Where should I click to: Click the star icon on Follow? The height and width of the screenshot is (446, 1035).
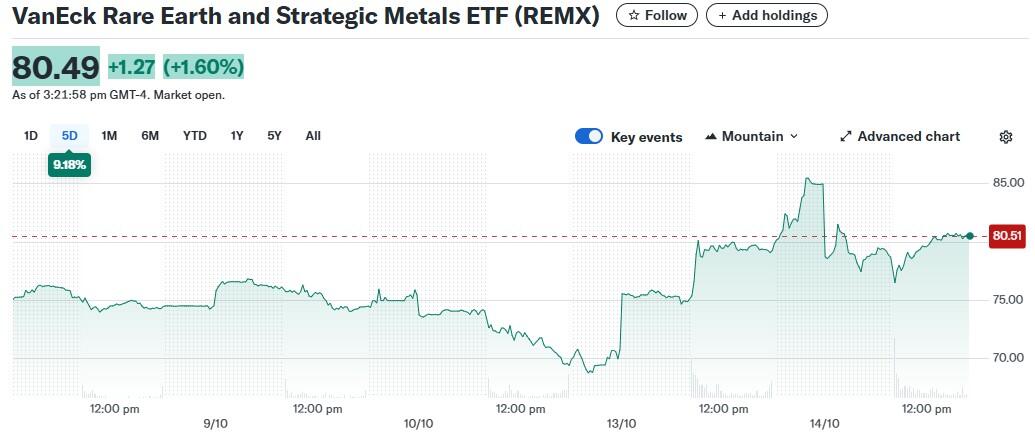pos(633,15)
